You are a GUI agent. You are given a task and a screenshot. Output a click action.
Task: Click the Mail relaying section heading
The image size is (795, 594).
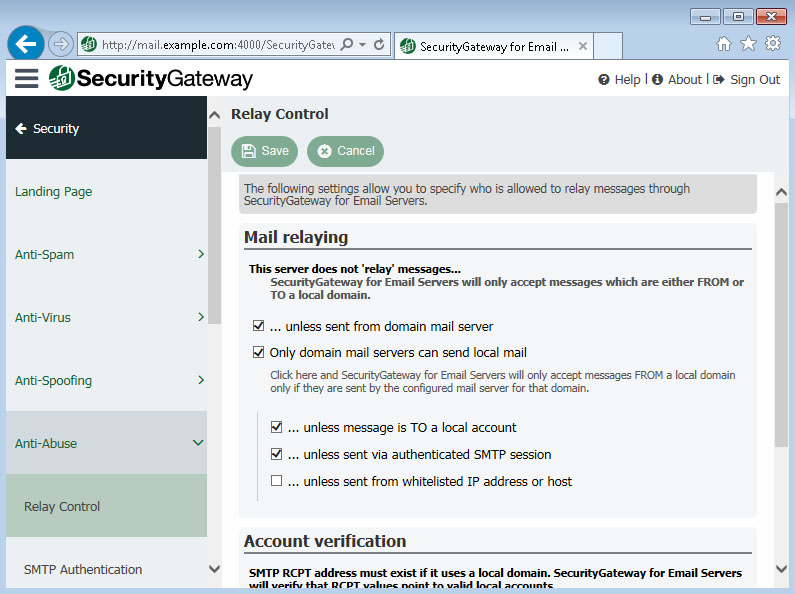click(296, 237)
